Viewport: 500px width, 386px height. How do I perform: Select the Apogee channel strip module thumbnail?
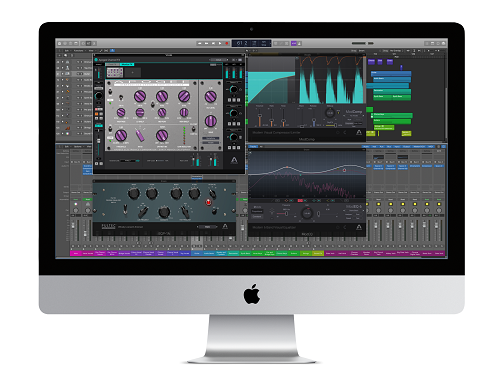coord(115,72)
